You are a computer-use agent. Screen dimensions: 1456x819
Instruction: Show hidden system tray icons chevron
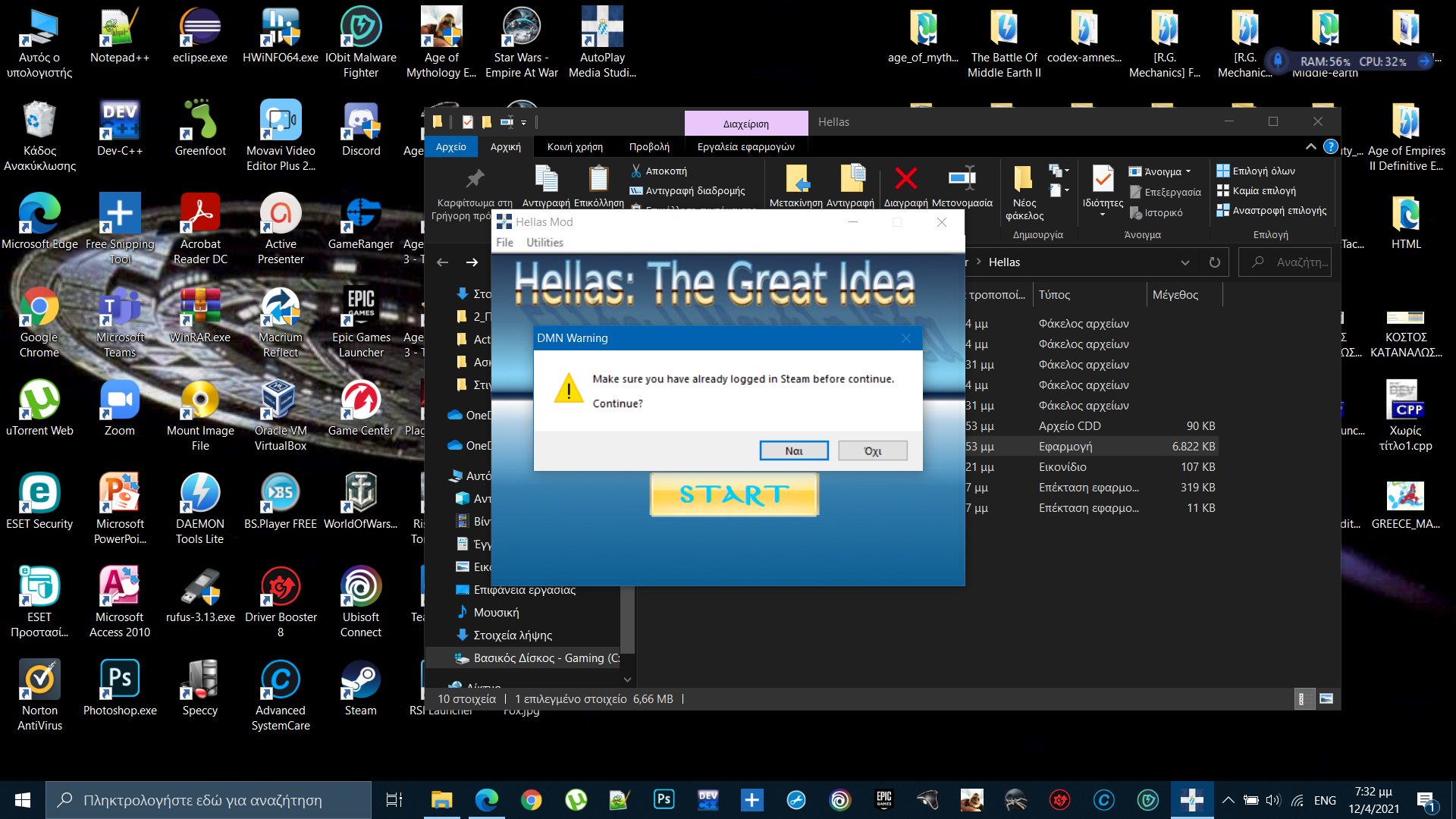point(1228,800)
